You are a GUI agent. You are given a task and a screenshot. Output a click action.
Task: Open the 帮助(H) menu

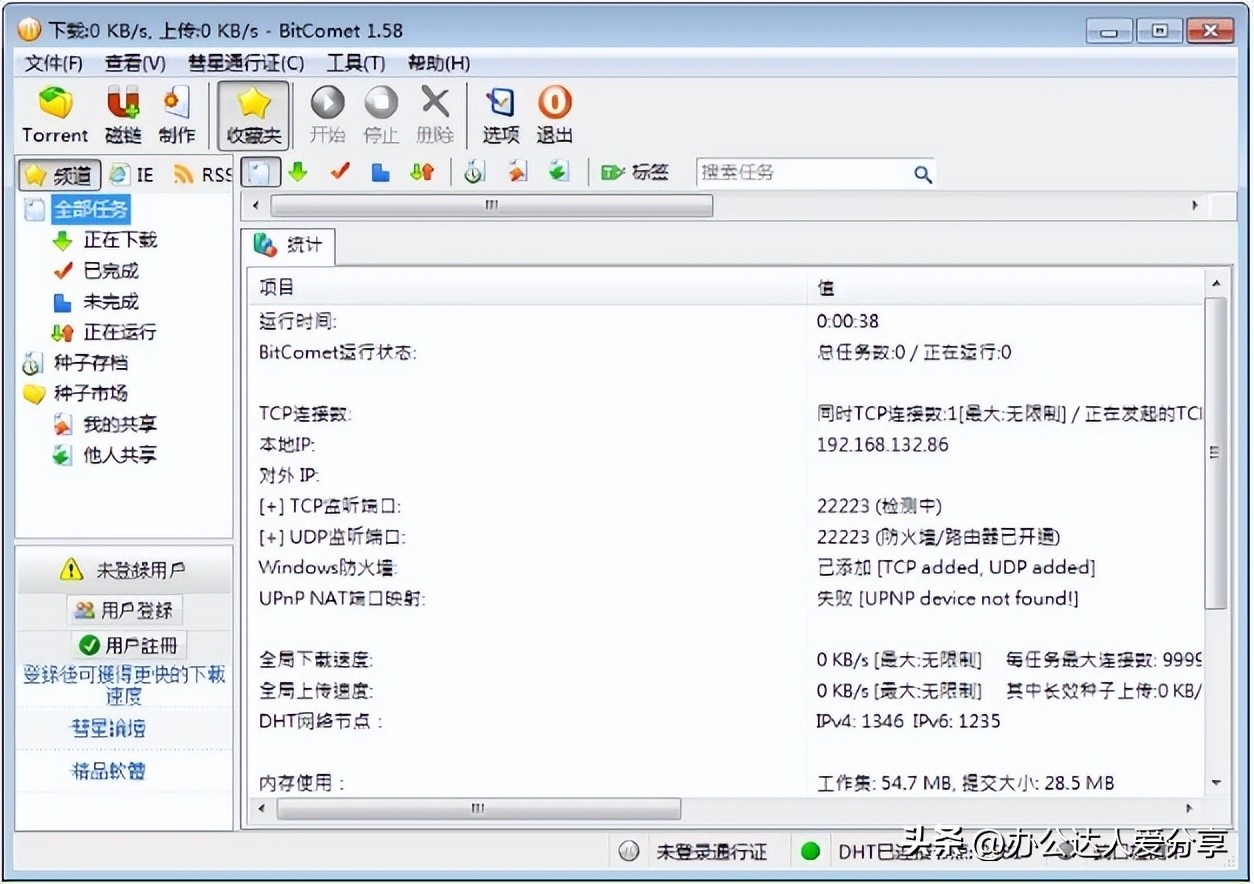click(439, 63)
